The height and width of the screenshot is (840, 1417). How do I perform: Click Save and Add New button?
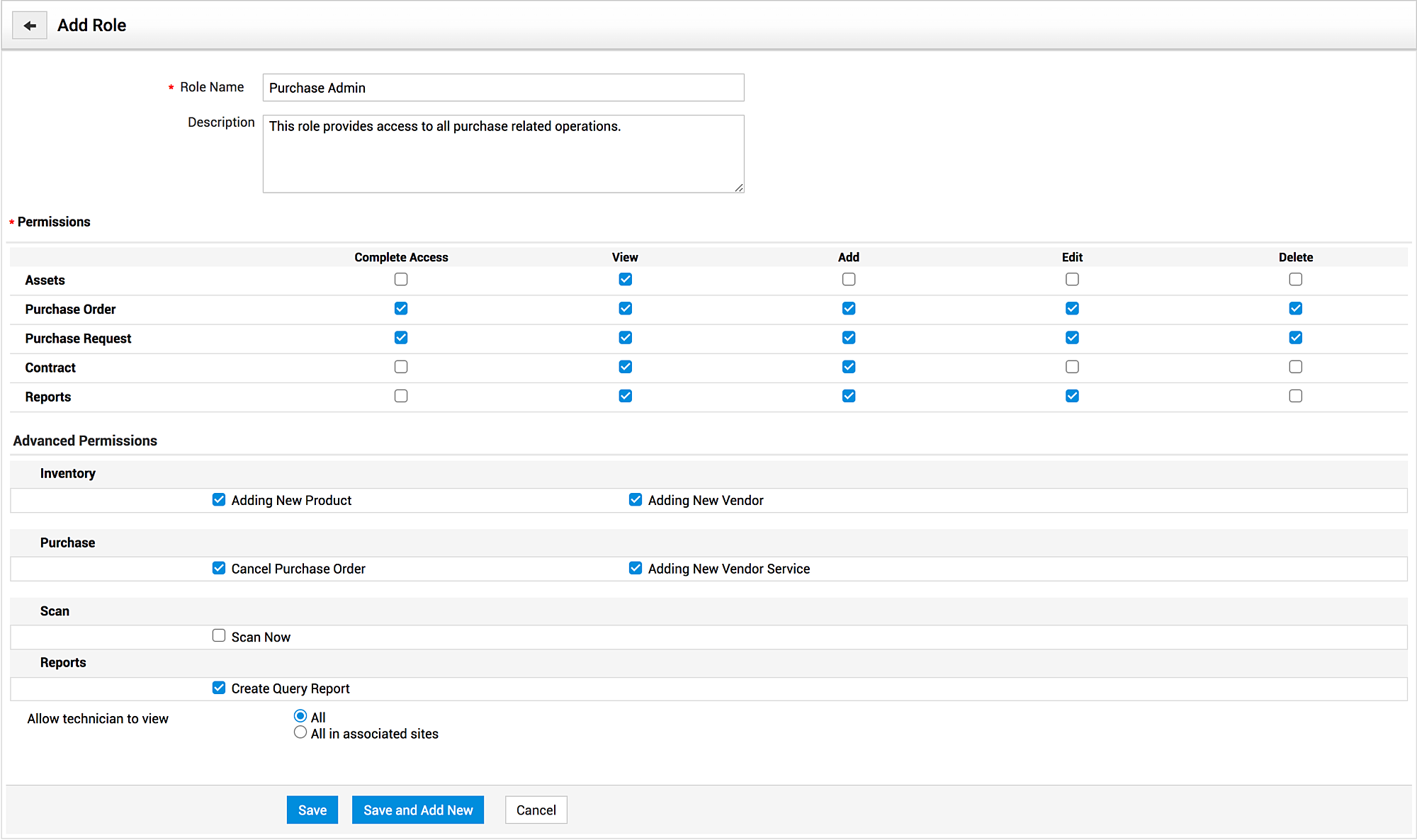click(417, 810)
